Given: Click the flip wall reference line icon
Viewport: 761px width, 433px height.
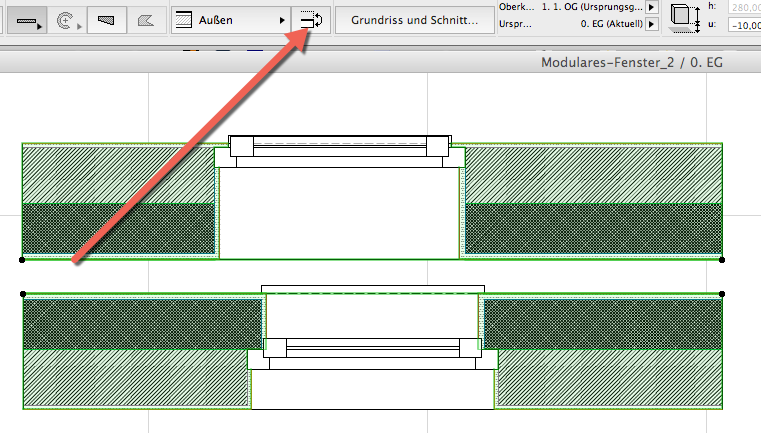Looking at the screenshot, I should pyautogui.click(x=310, y=20).
